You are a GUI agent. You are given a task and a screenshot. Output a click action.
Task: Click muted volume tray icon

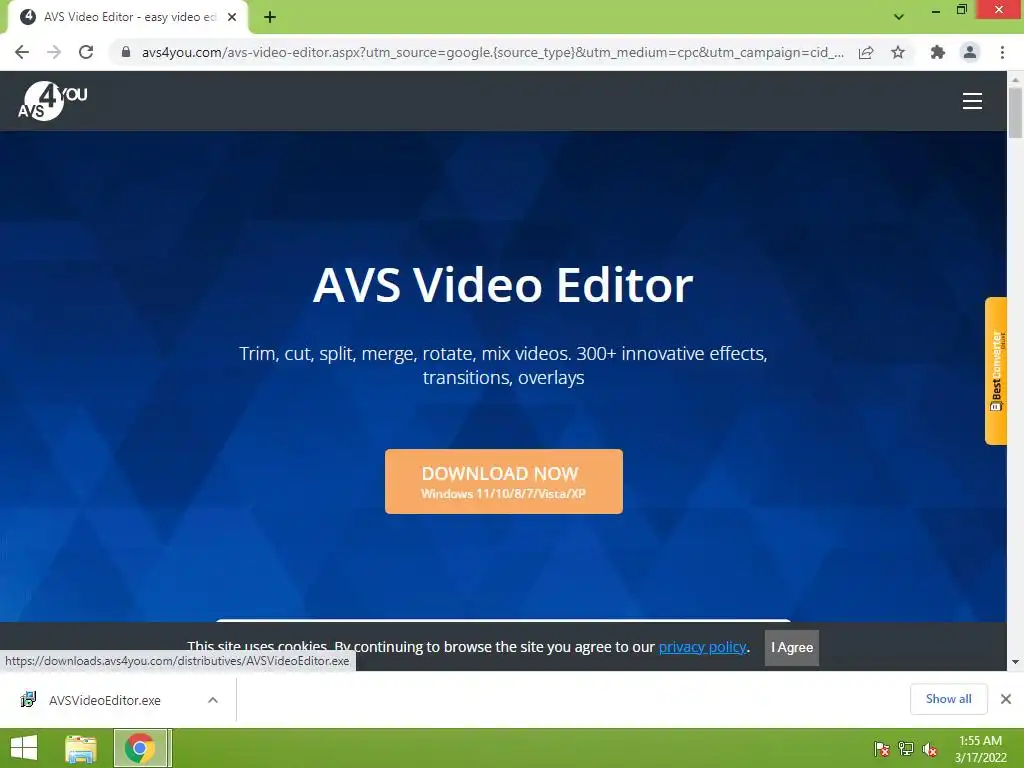(x=930, y=749)
